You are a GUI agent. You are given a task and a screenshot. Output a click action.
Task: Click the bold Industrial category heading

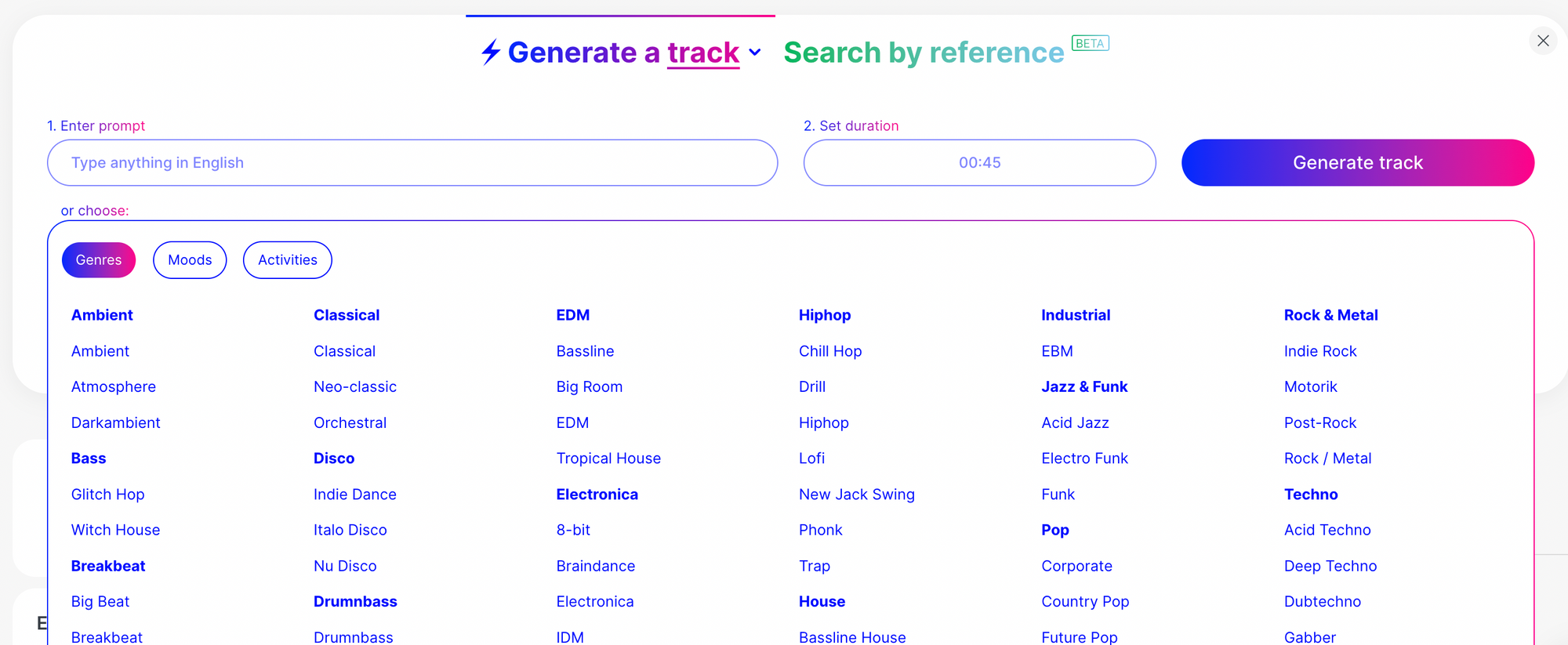1076,315
